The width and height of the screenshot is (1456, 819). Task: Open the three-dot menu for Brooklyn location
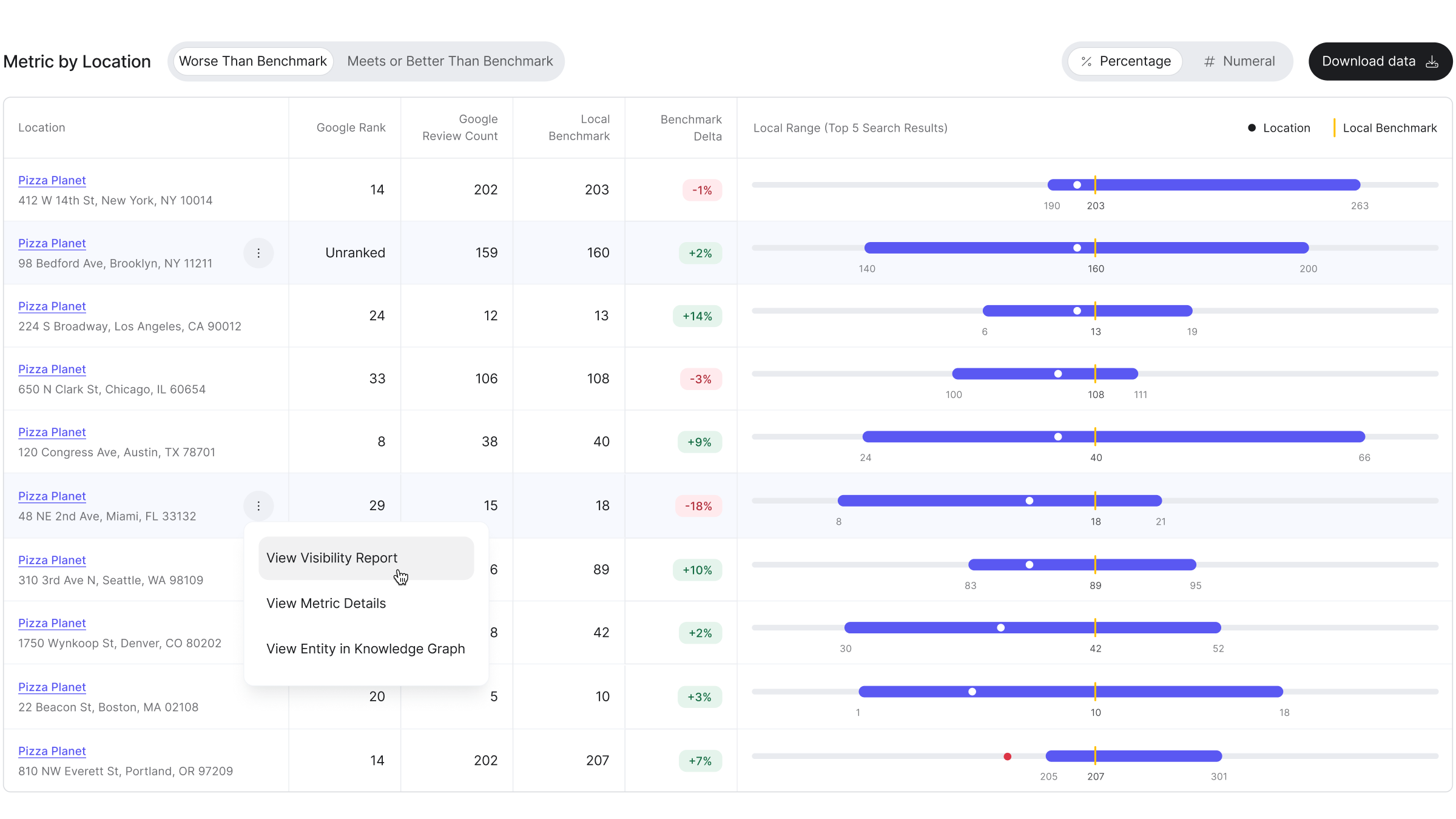click(258, 253)
